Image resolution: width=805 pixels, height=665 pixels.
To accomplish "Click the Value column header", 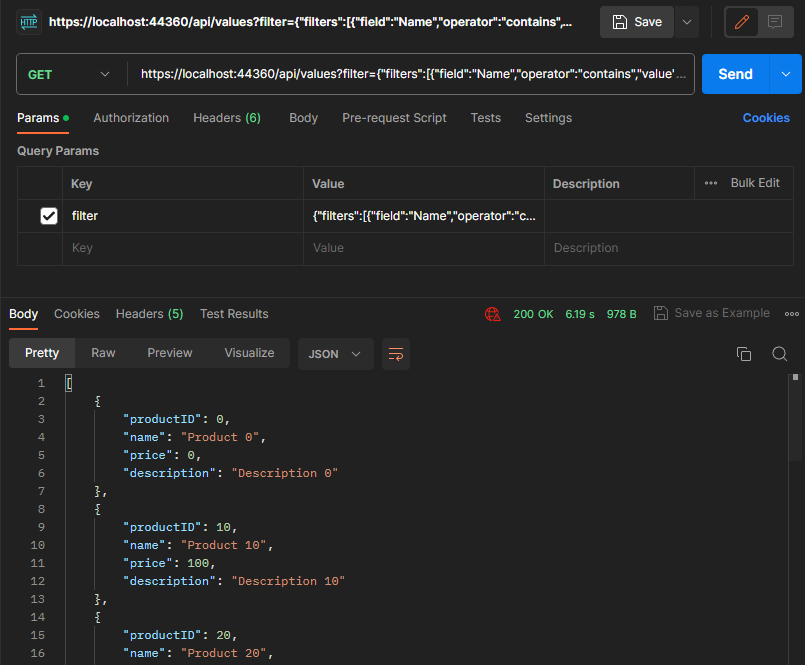I will (x=328, y=184).
